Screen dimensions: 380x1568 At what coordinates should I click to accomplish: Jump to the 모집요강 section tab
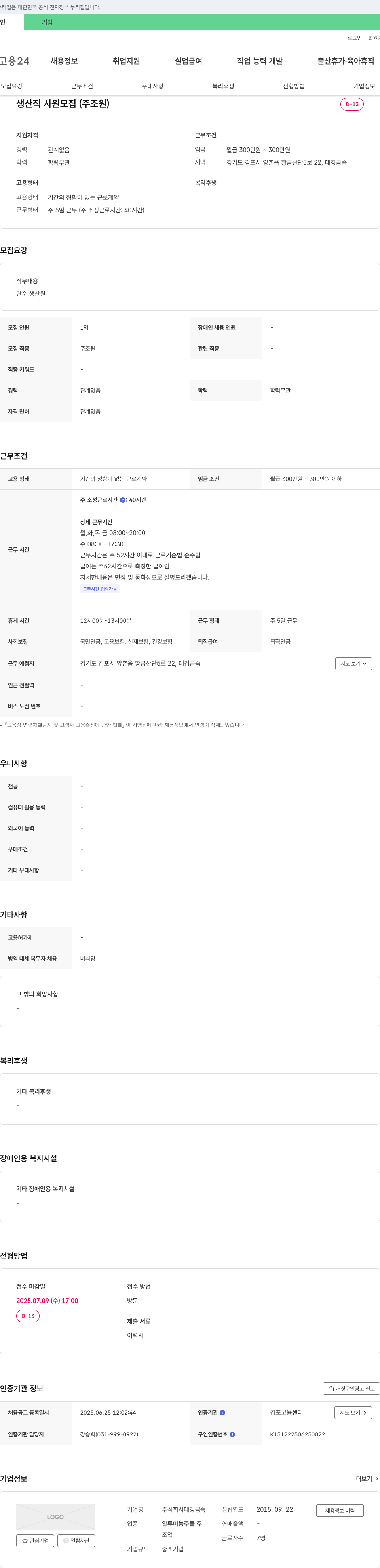[x=11, y=86]
